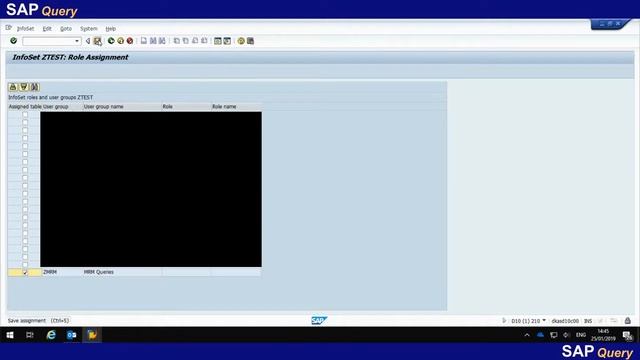Viewport: 640px width, 360px height.
Task: Open the Help menu
Action: coord(111,29)
